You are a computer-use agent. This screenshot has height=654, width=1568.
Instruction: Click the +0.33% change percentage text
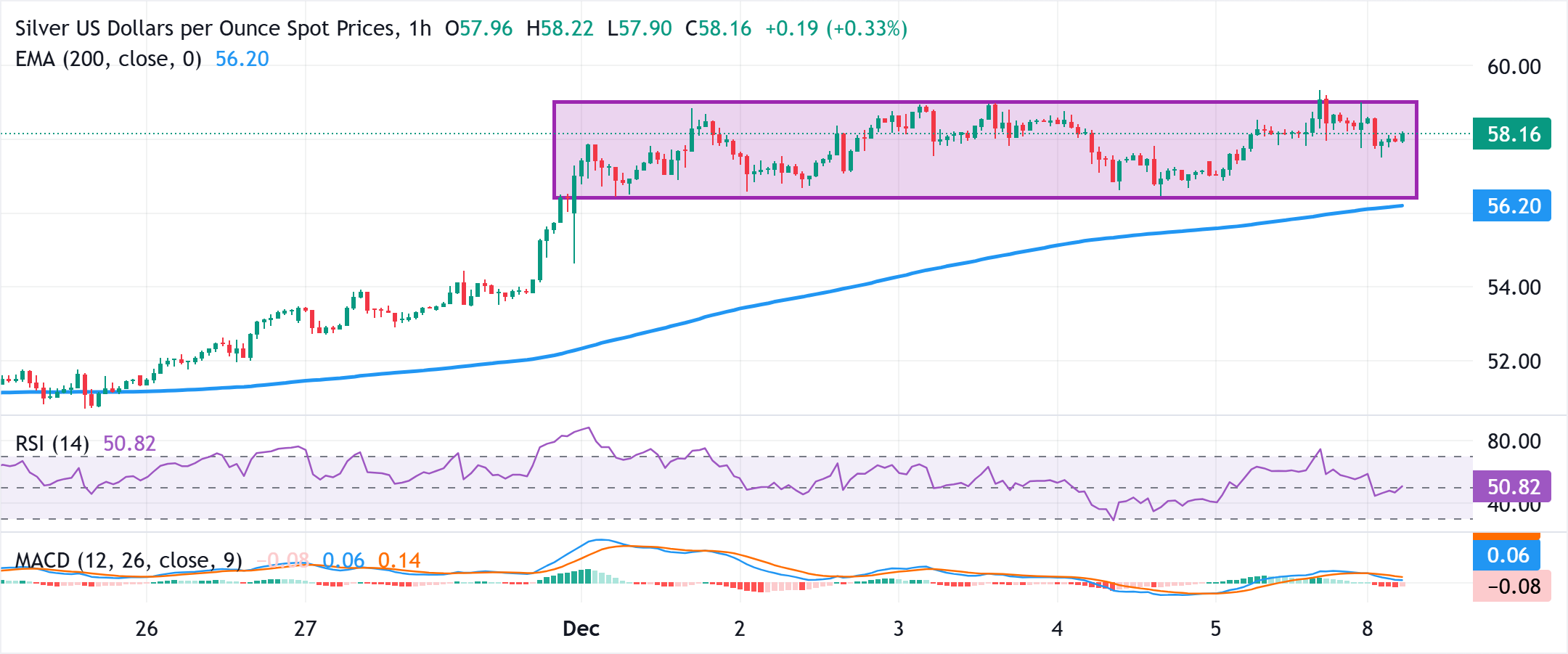[x=865, y=28]
